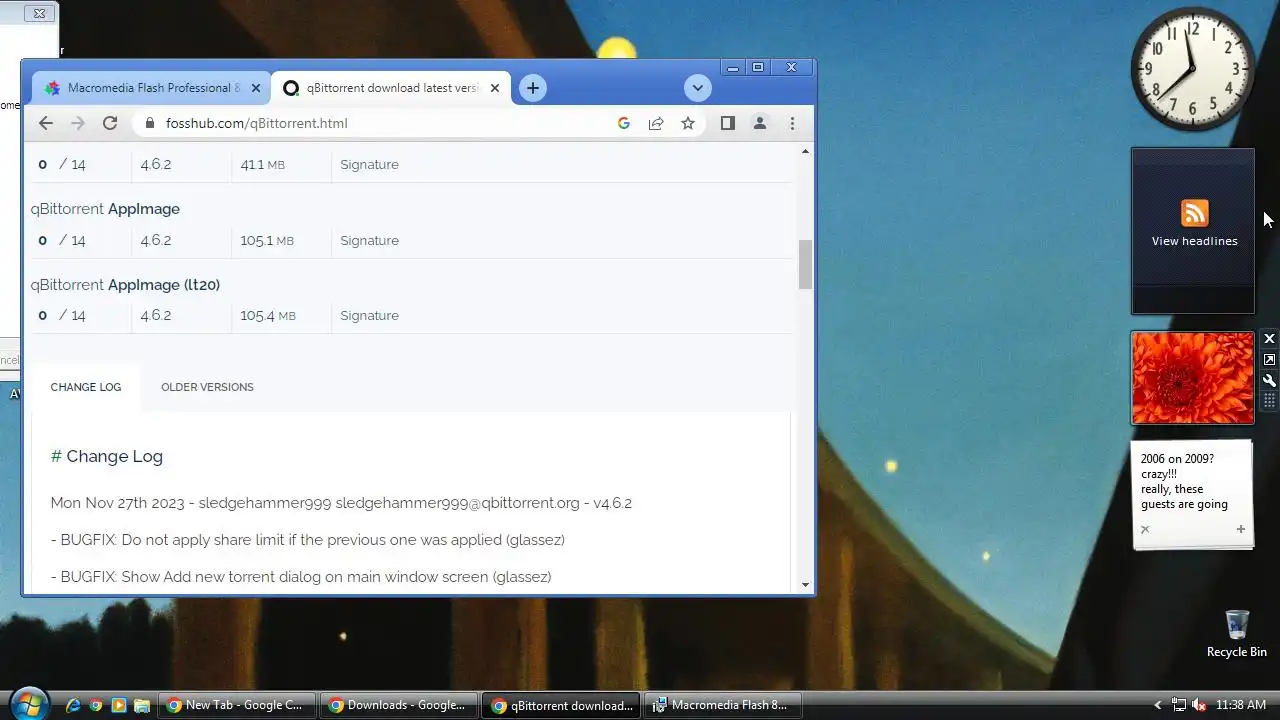The height and width of the screenshot is (720, 1280).
Task: Enlarge the slideshow gadget with arrow icon
Action: click(1269, 360)
